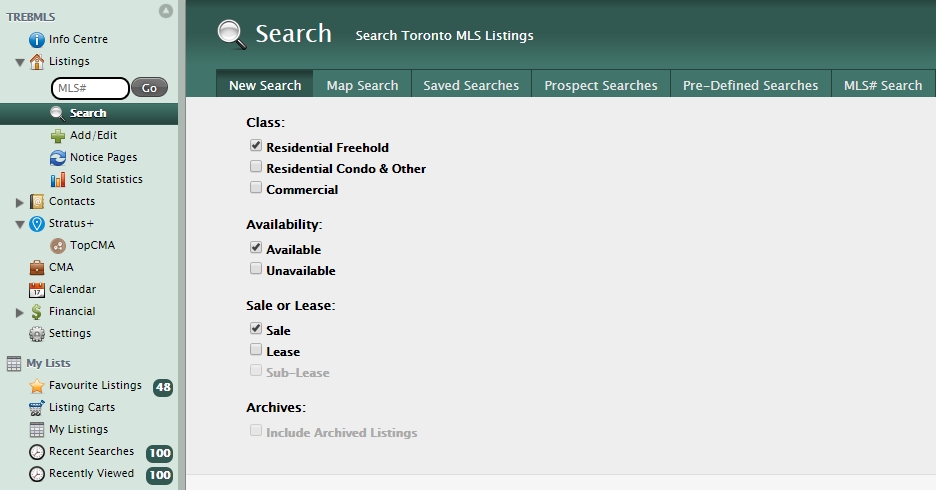Viewport: 936px width, 490px height.
Task: Open the CMA briefcase icon
Action: point(37,268)
